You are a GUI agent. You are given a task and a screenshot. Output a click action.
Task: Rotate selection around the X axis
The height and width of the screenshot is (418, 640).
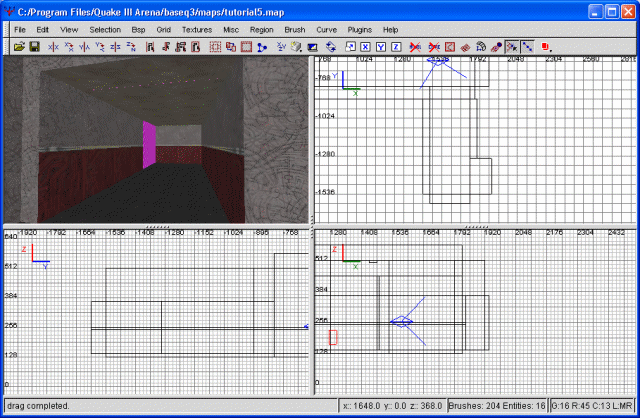pyautogui.click(x=69, y=47)
